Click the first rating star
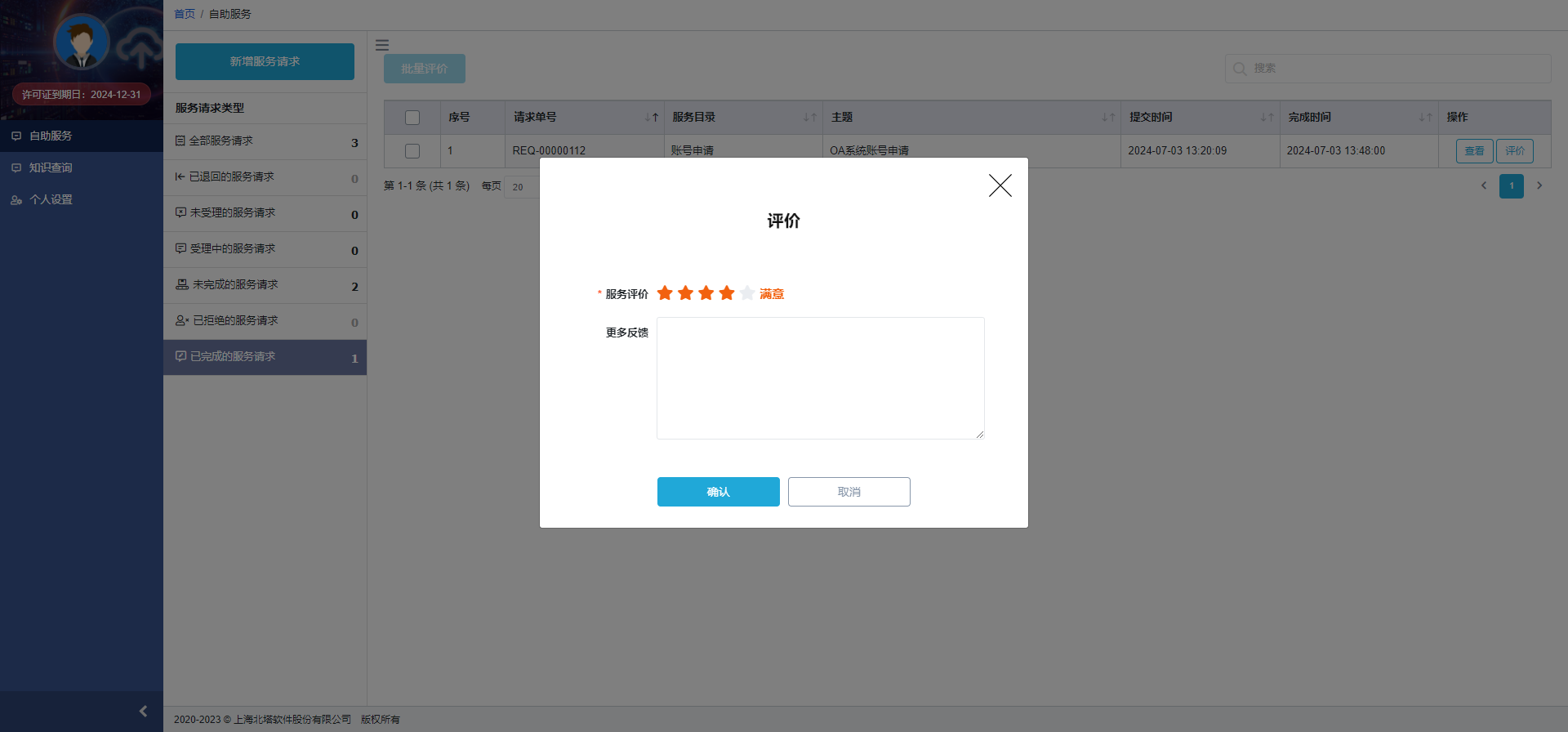 [x=665, y=293]
